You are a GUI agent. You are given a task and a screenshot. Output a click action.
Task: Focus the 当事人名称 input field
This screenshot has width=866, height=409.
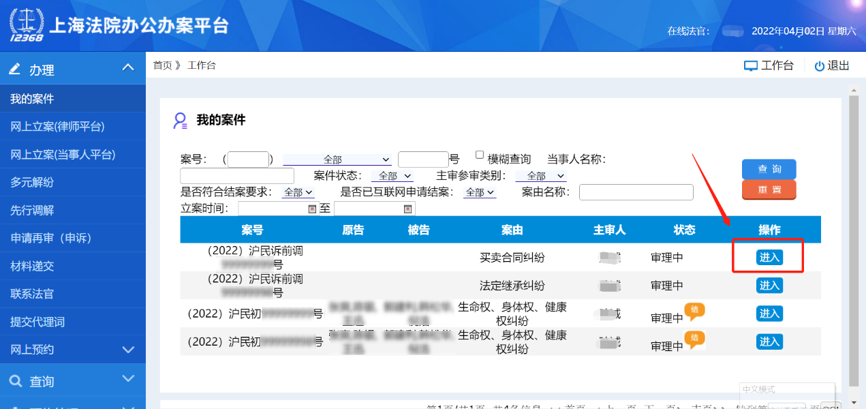coord(237,176)
